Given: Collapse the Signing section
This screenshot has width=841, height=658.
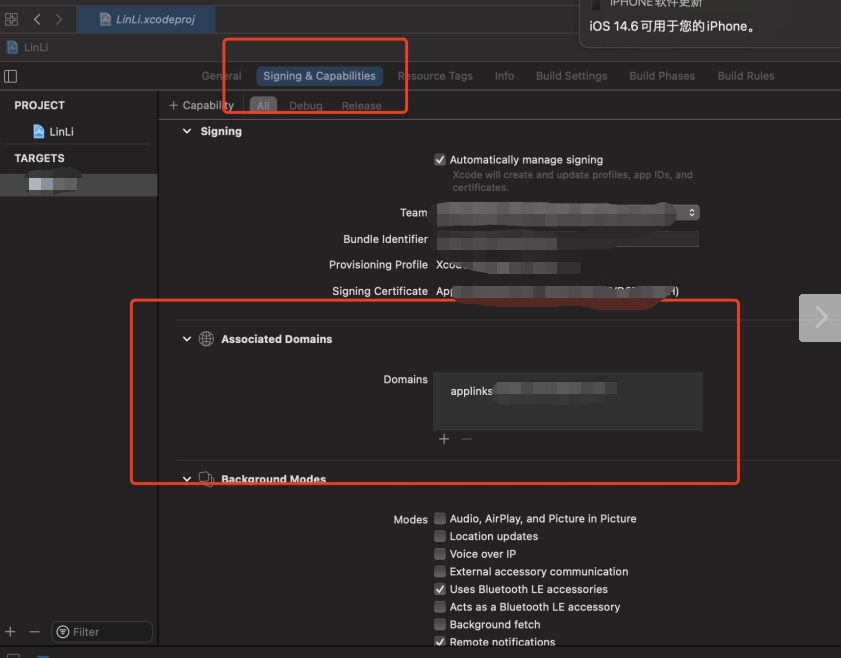Looking at the screenshot, I should 187,131.
